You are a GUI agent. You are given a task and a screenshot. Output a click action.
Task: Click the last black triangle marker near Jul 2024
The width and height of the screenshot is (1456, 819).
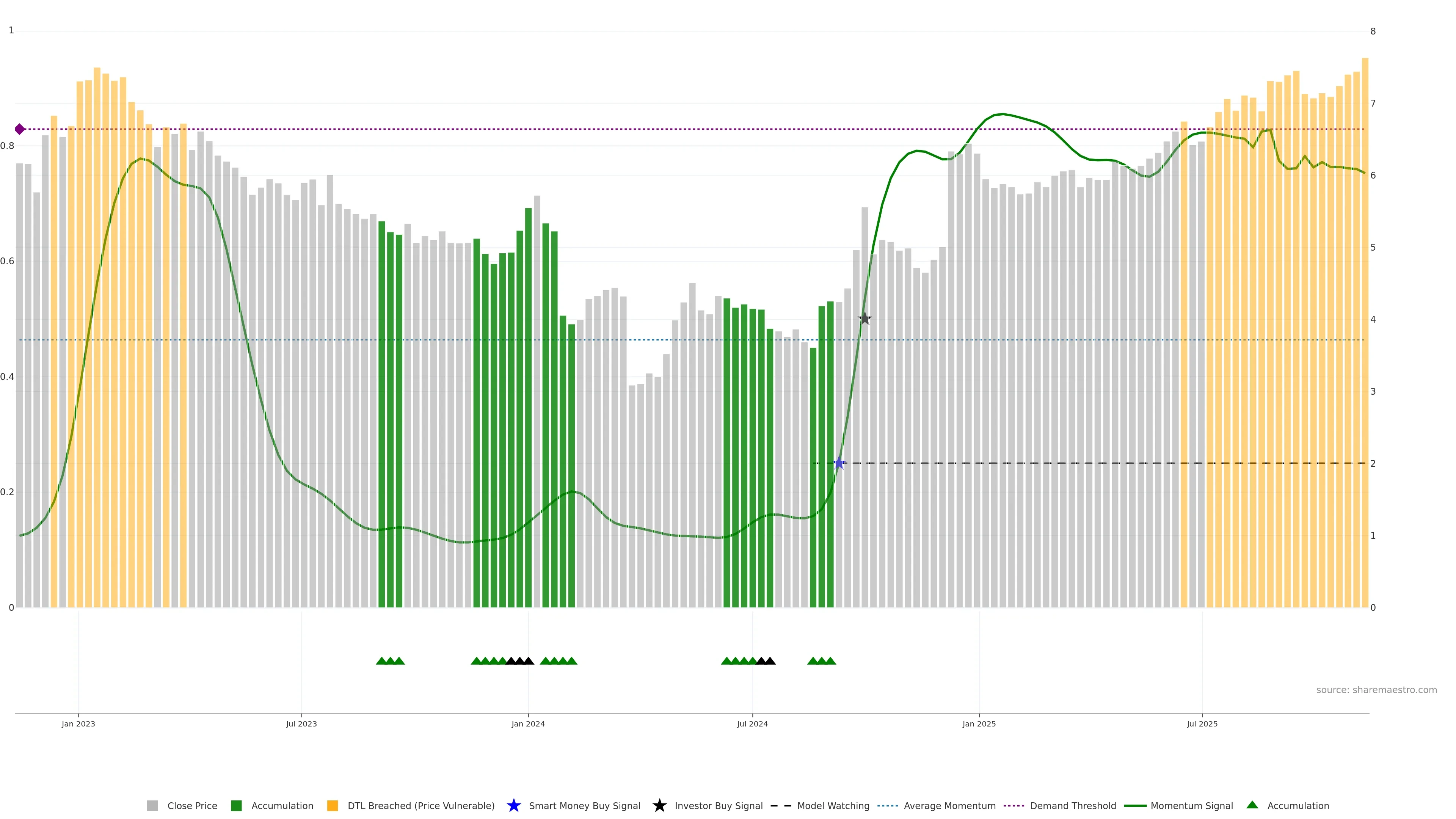coord(770,661)
